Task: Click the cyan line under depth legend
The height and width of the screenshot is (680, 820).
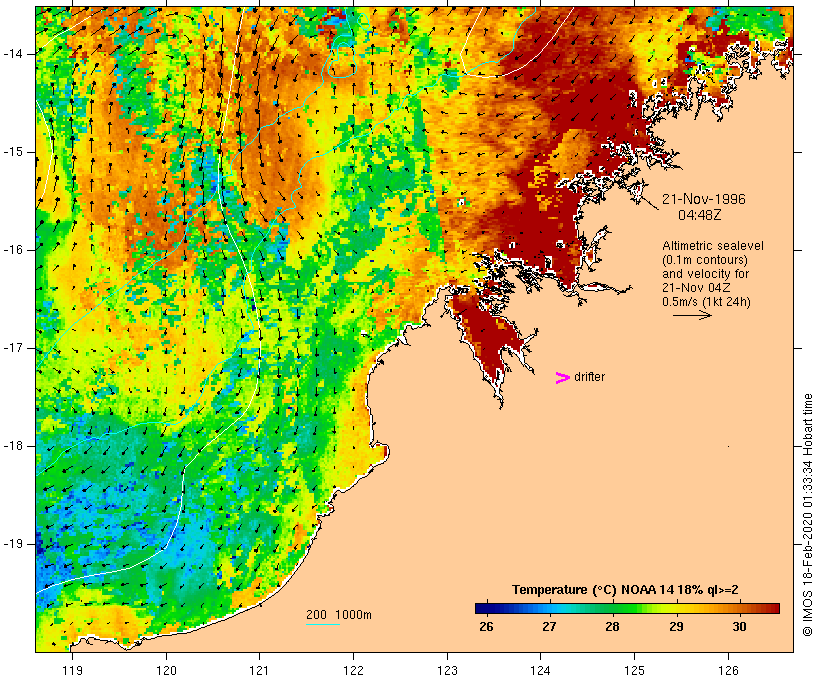Action: (x=323, y=624)
